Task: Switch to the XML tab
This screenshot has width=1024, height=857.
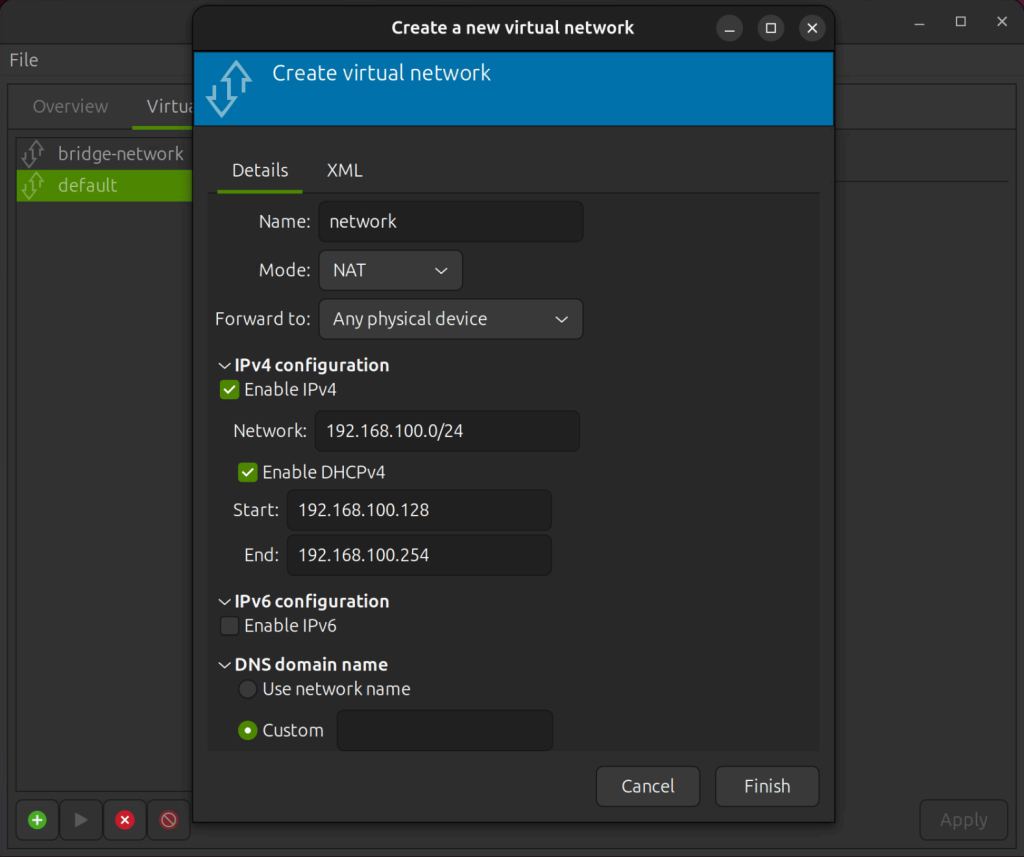Action: tap(344, 170)
